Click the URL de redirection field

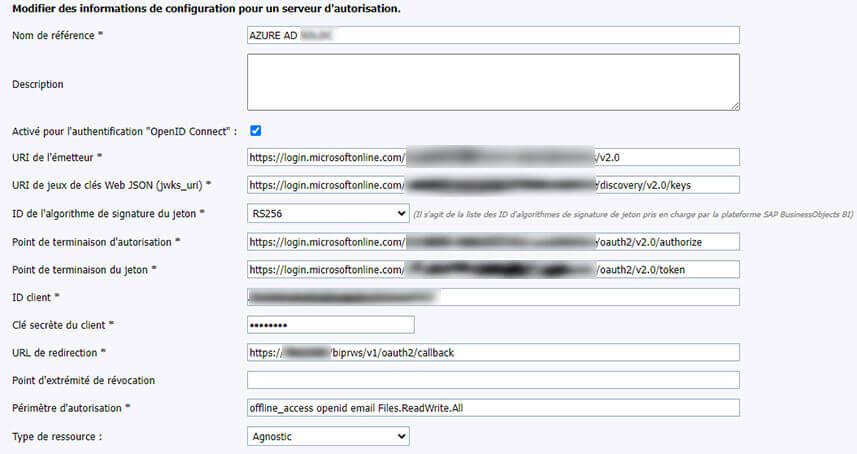tap(493, 352)
